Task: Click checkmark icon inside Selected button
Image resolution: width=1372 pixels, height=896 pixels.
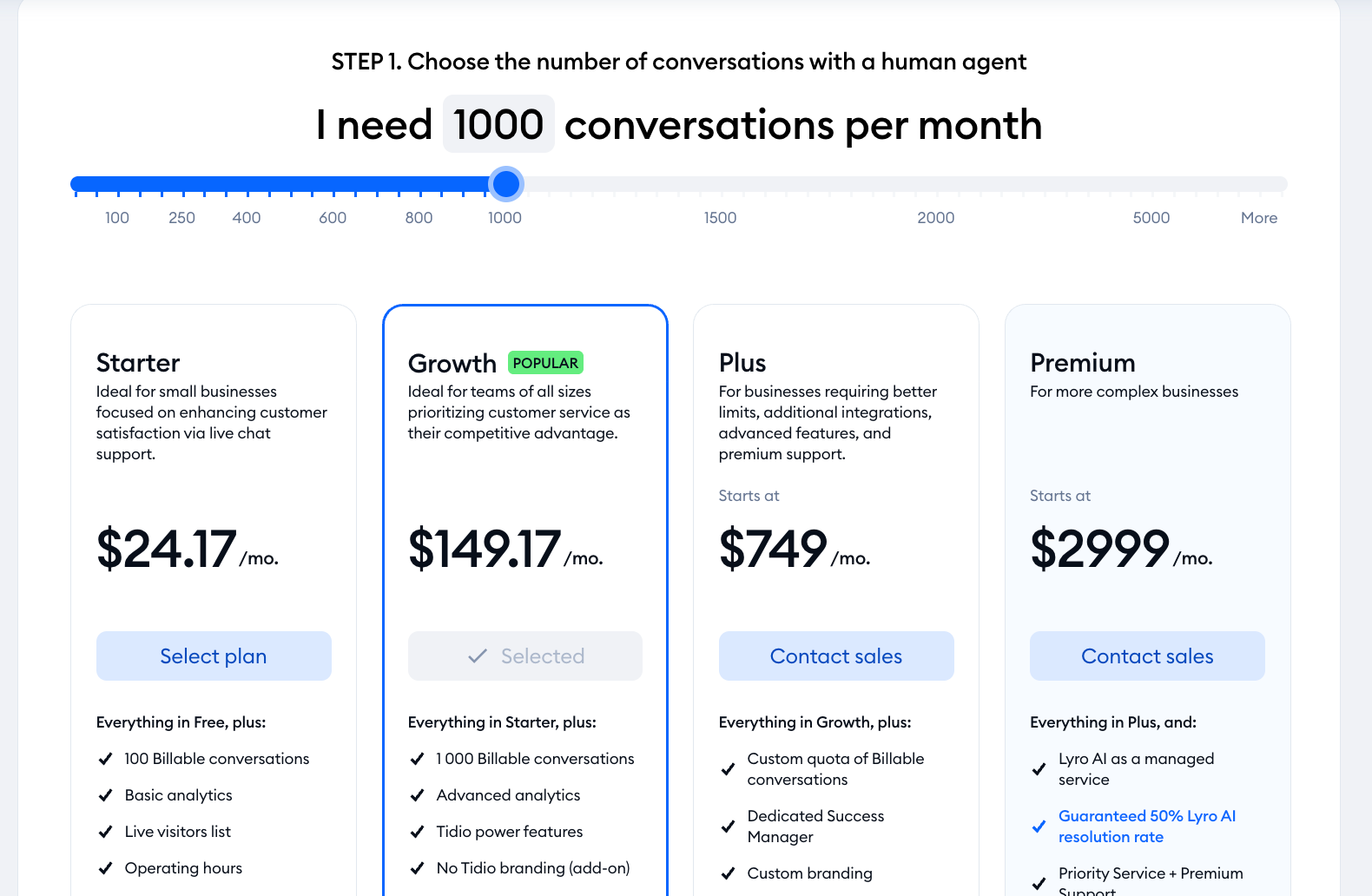Action: pyautogui.click(x=478, y=656)
